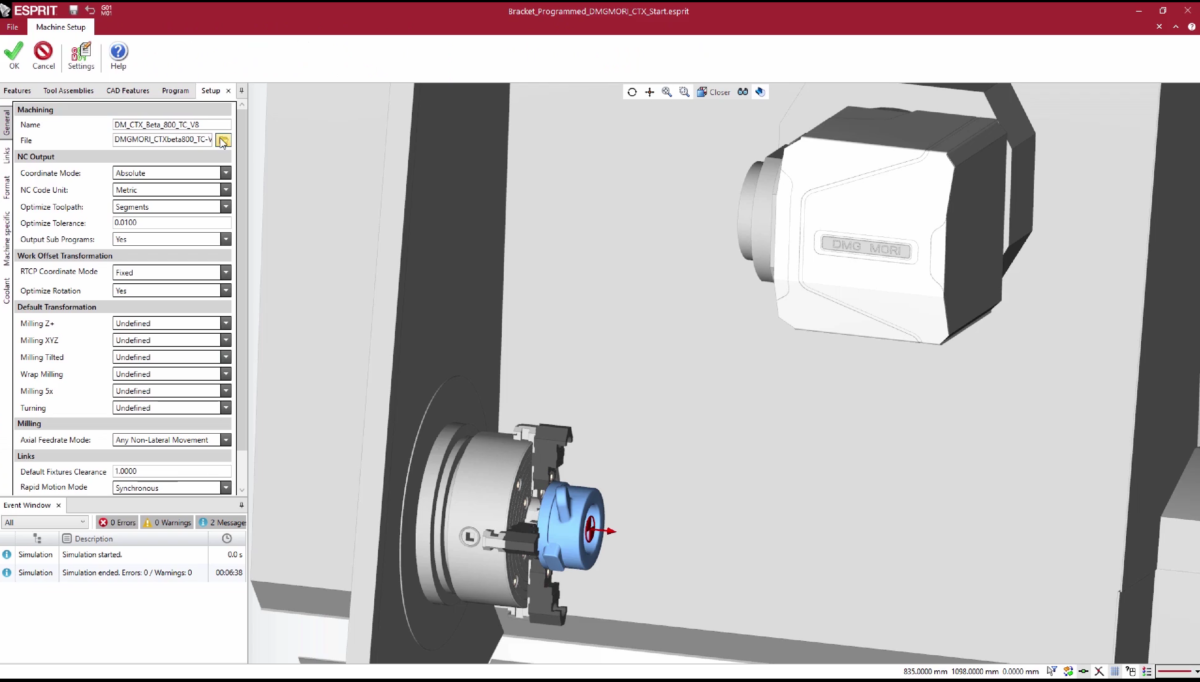The height and width of the screenshot is (682, 1200).
Task: Cancel the machine setup changes
Action: pos(43,56)
